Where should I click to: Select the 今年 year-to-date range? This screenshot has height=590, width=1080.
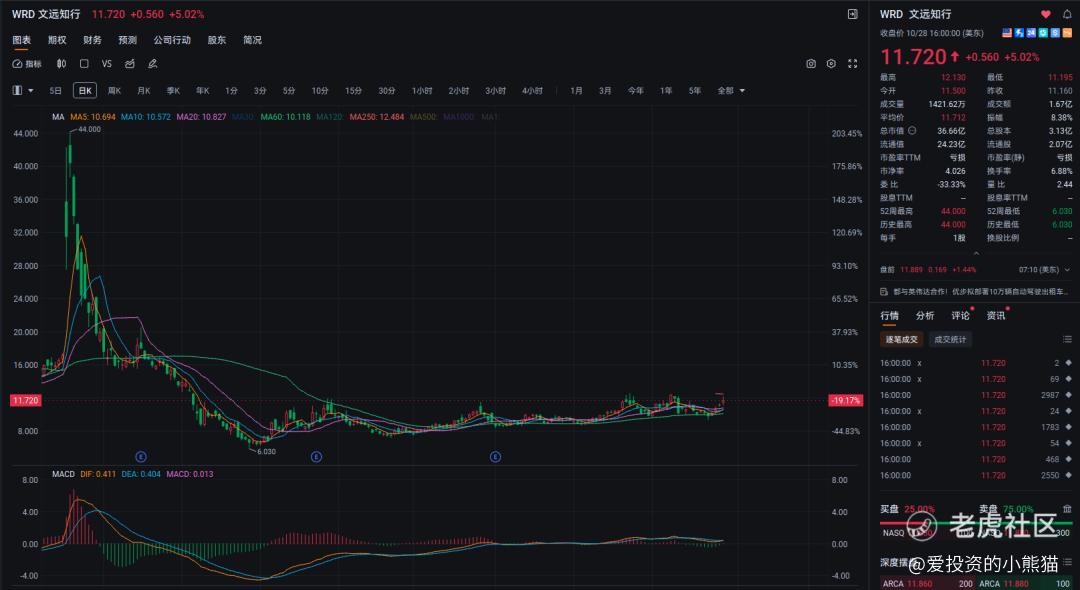[x=636, y=91]
